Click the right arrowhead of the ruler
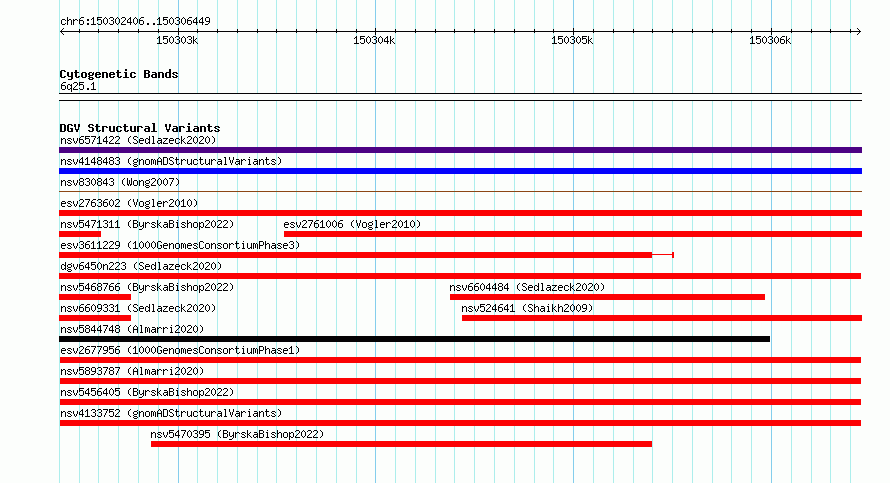The height and width of the screenshot is (483, 890). (859, 31)
